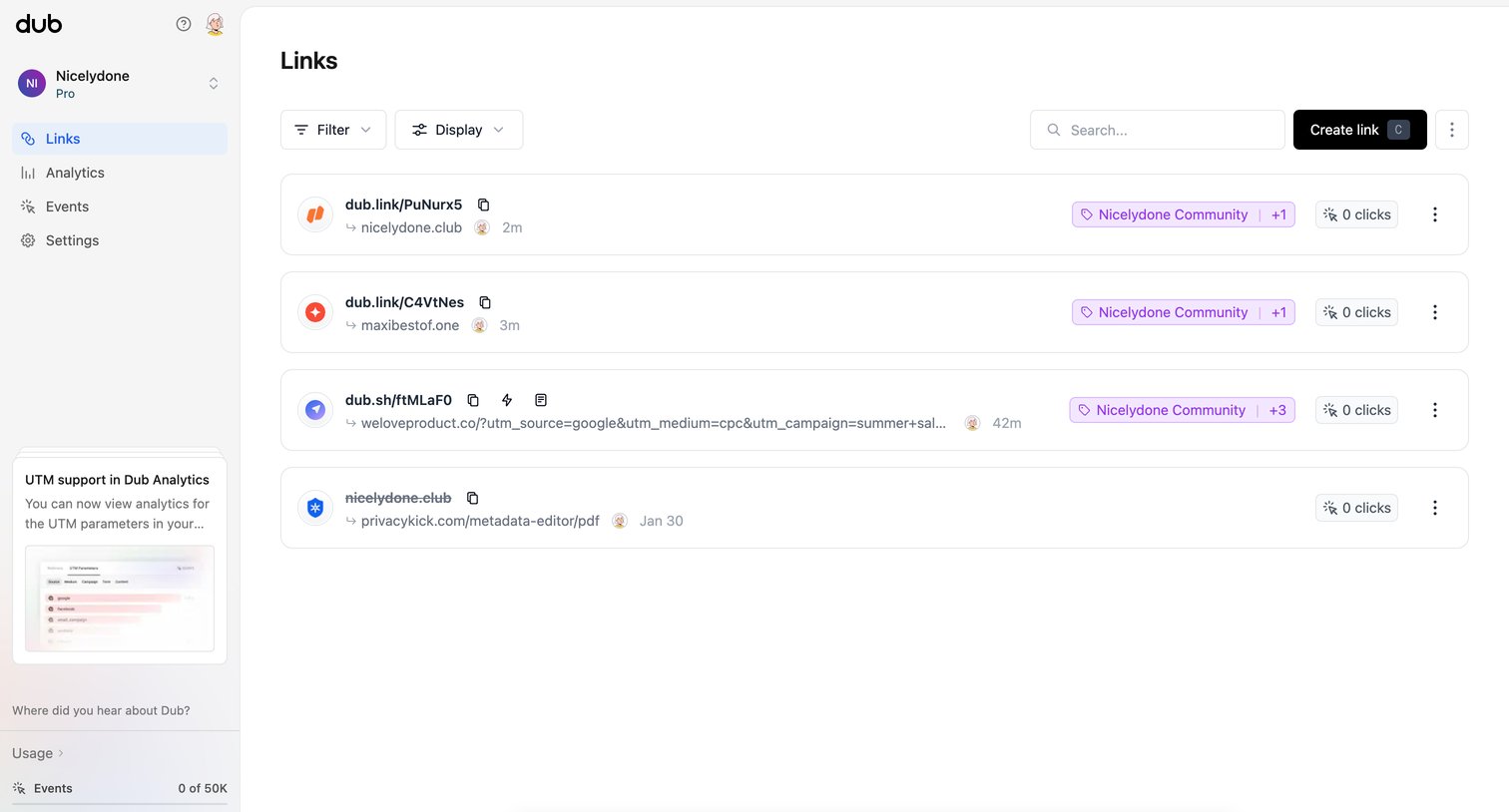Image resolution: width=1509 pixels, height=812 pixels.
Task: Open the struck-through nicelydone.club link
Action: [x=398, y=498]
